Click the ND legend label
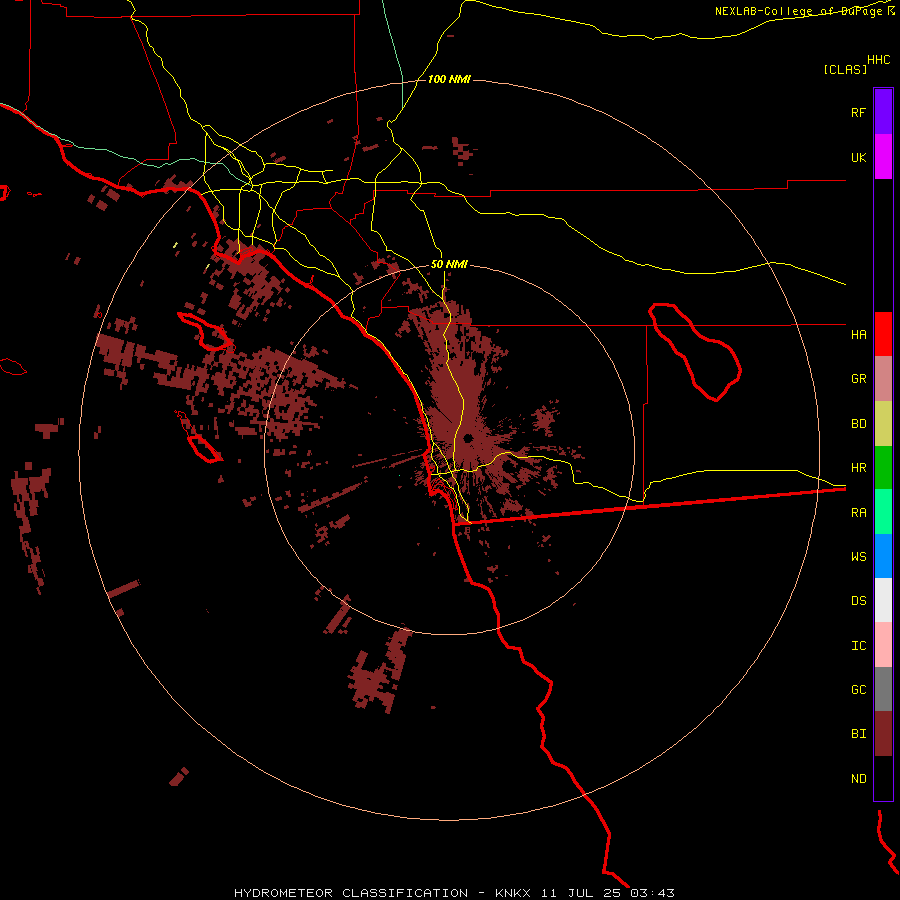 (x=858, y=779)
